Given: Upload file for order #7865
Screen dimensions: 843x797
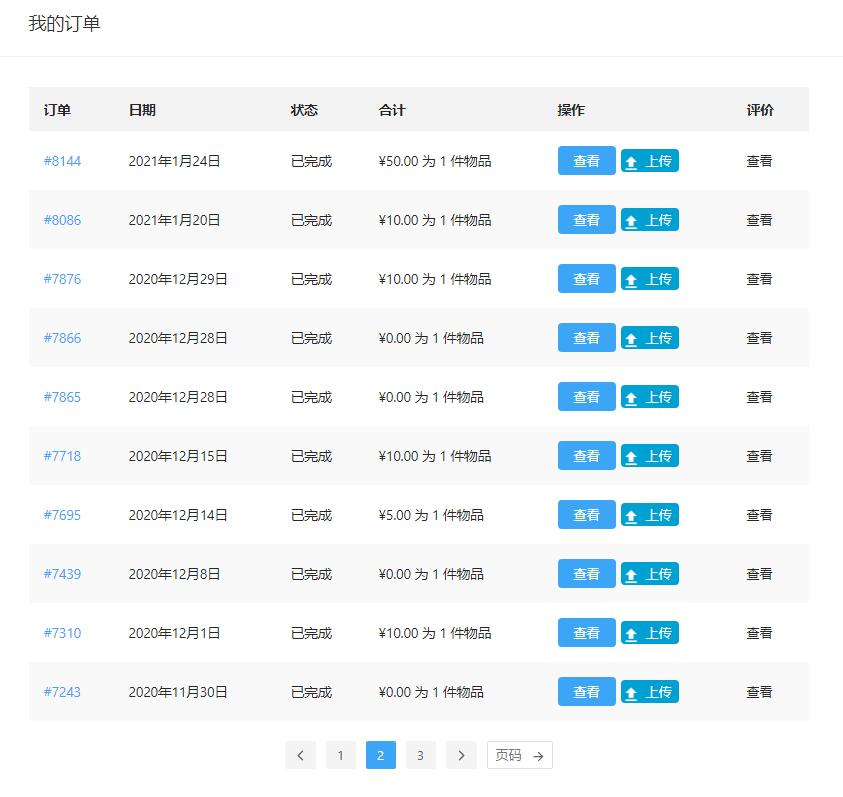Looking at the screenshot, I should click(650, 397).
